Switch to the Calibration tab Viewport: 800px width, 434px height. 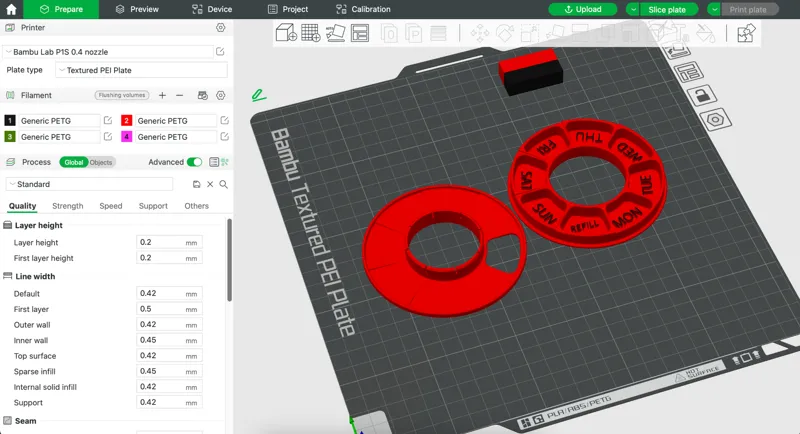pos(363,9)
